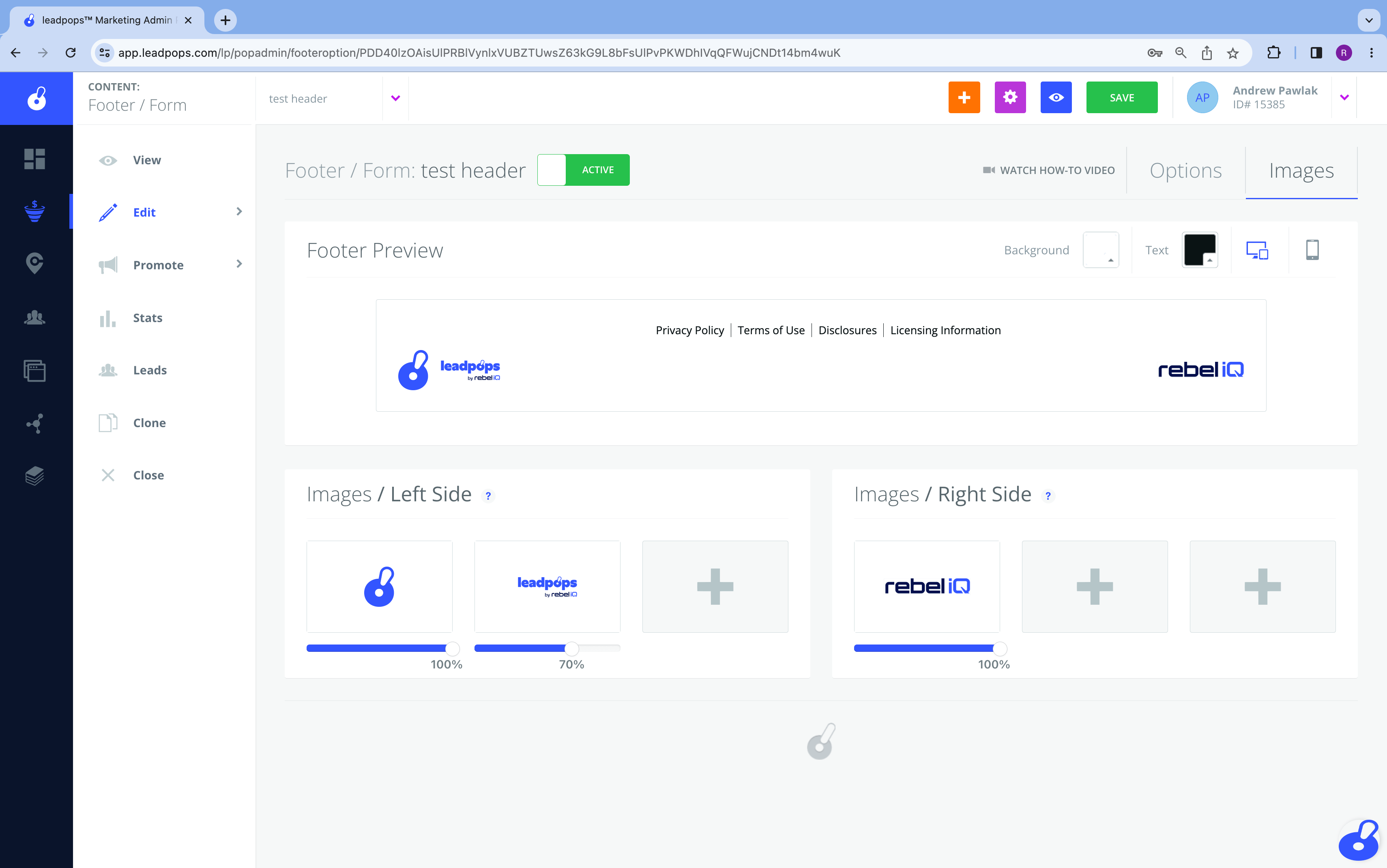The width and height of the screenshot is (1387, 868).
Task: Switch to the Images tab
Action: point(1301,170)
